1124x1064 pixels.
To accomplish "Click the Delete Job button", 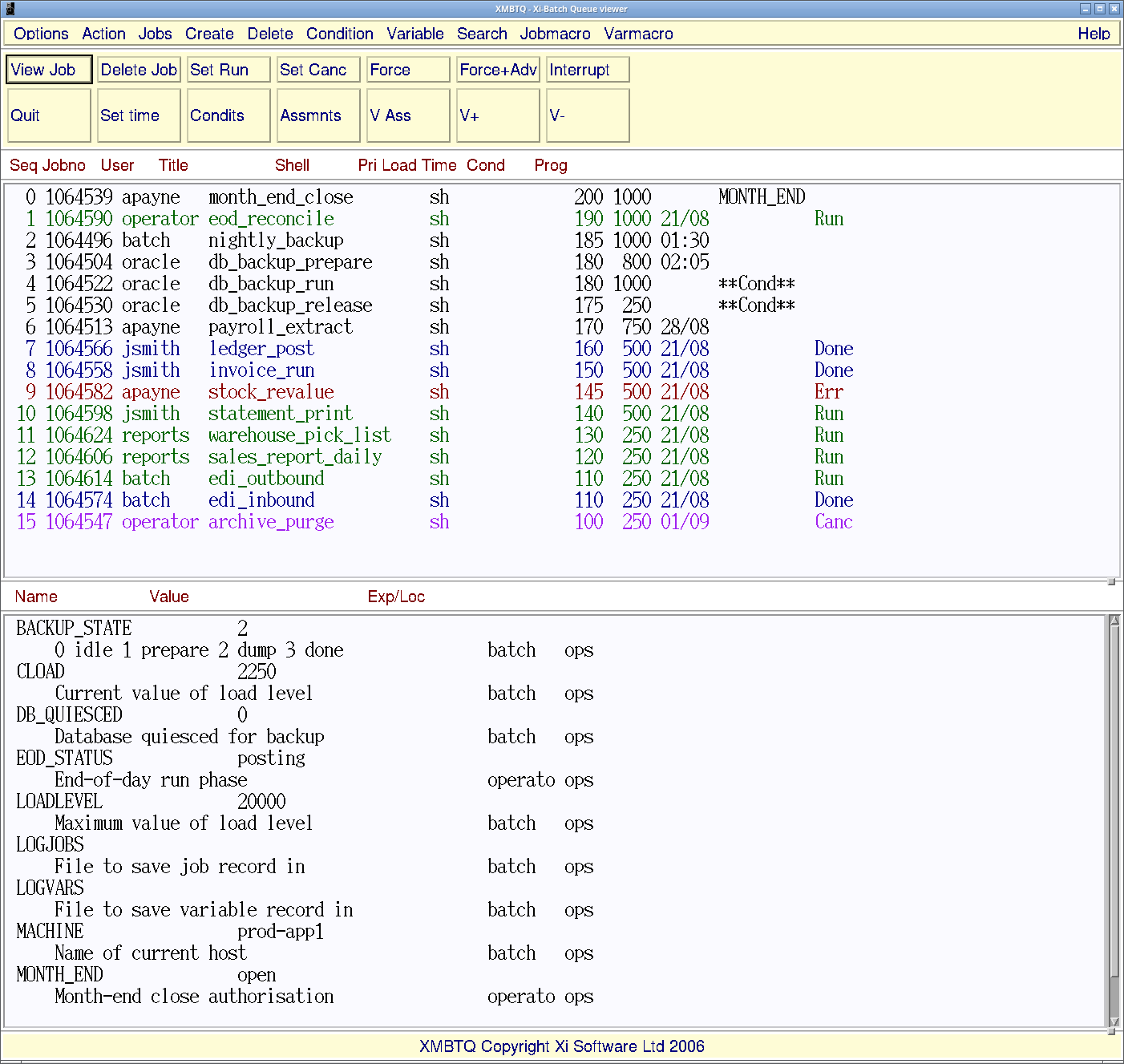I will (x=139, y=70).
